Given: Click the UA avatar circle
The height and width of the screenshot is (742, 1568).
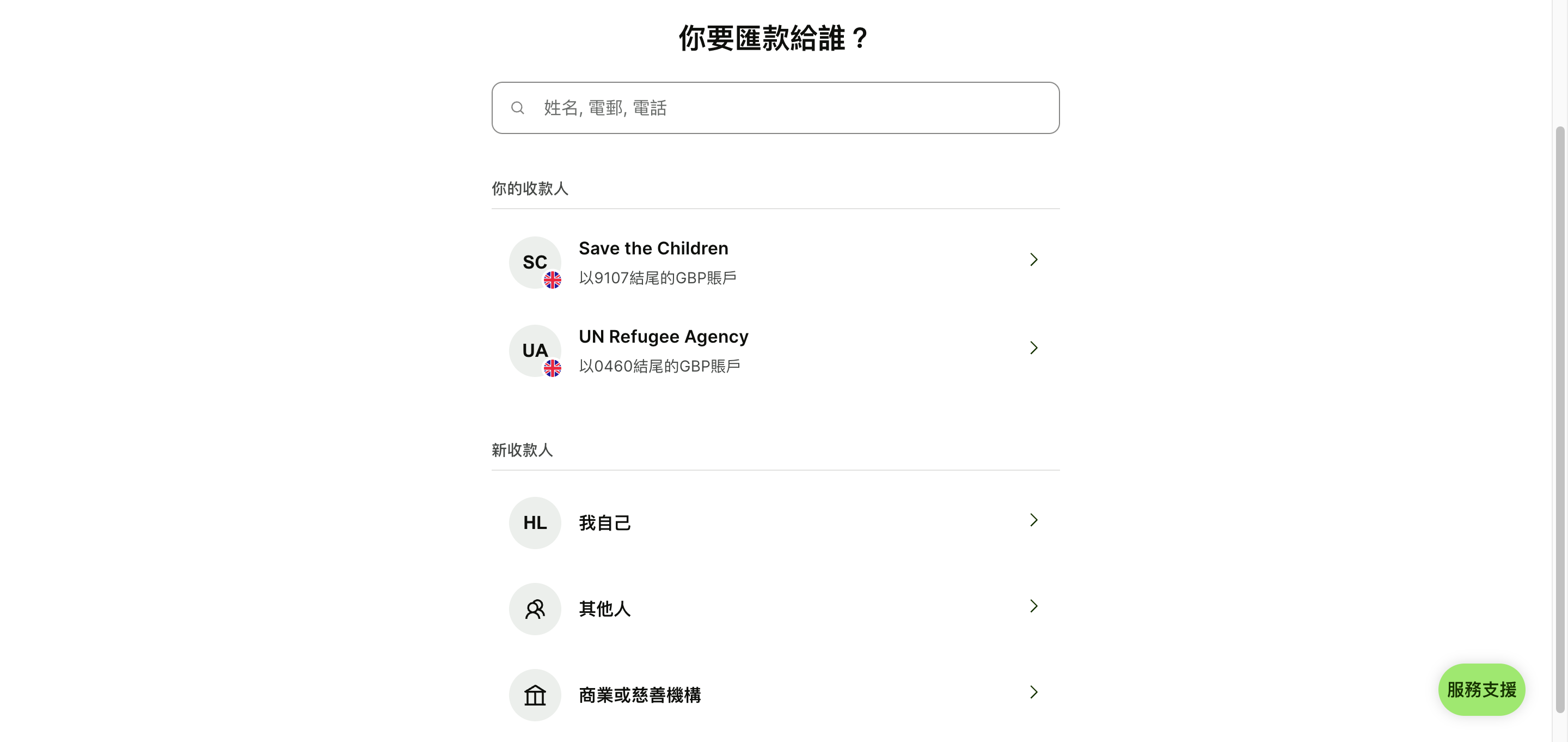Looking at the screenshot, I should [535, 350].
